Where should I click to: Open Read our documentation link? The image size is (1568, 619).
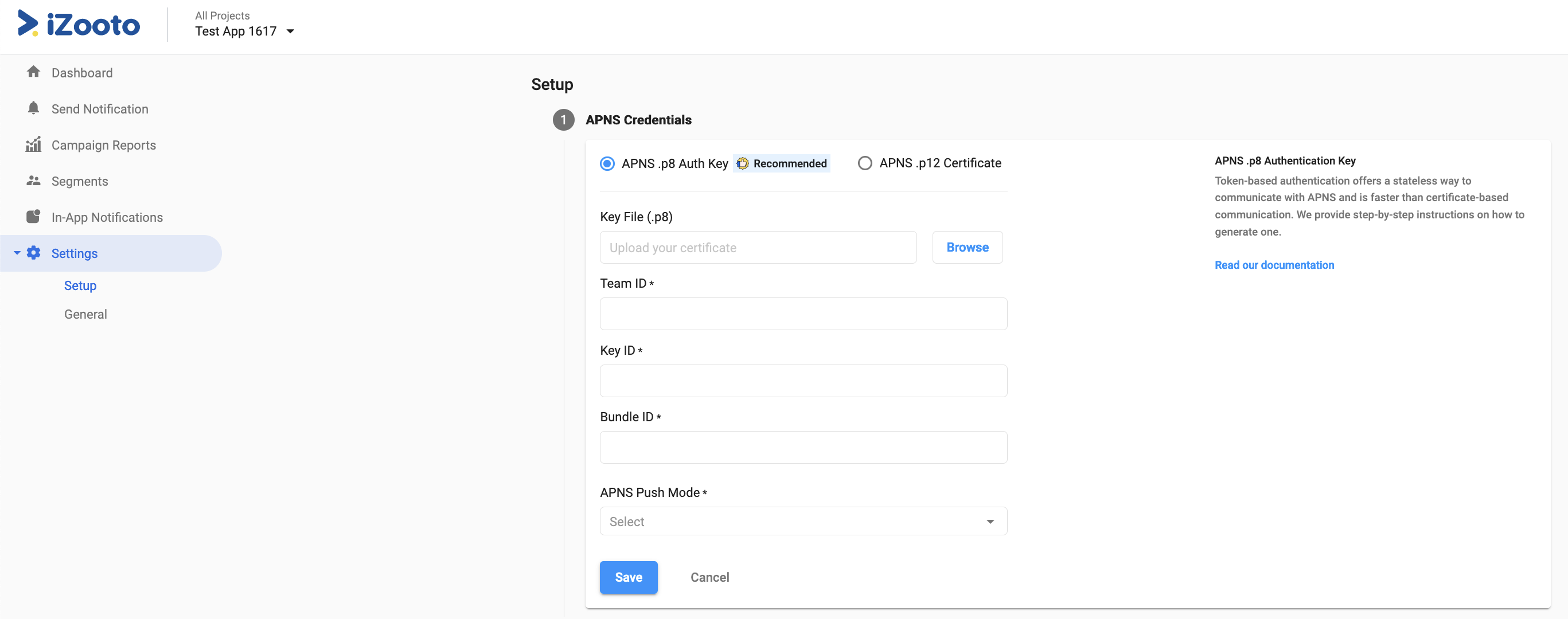tap(1274, 264)
